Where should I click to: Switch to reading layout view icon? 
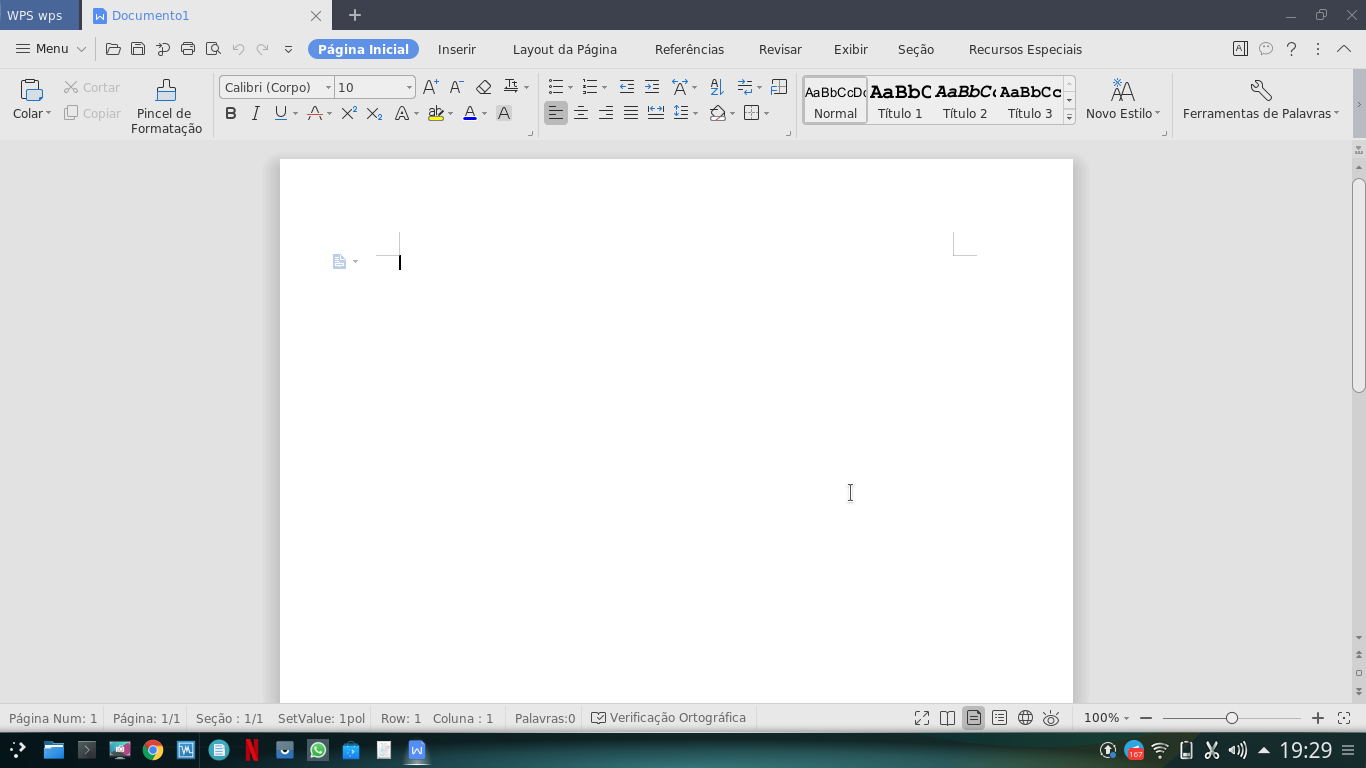click(947, 718)
